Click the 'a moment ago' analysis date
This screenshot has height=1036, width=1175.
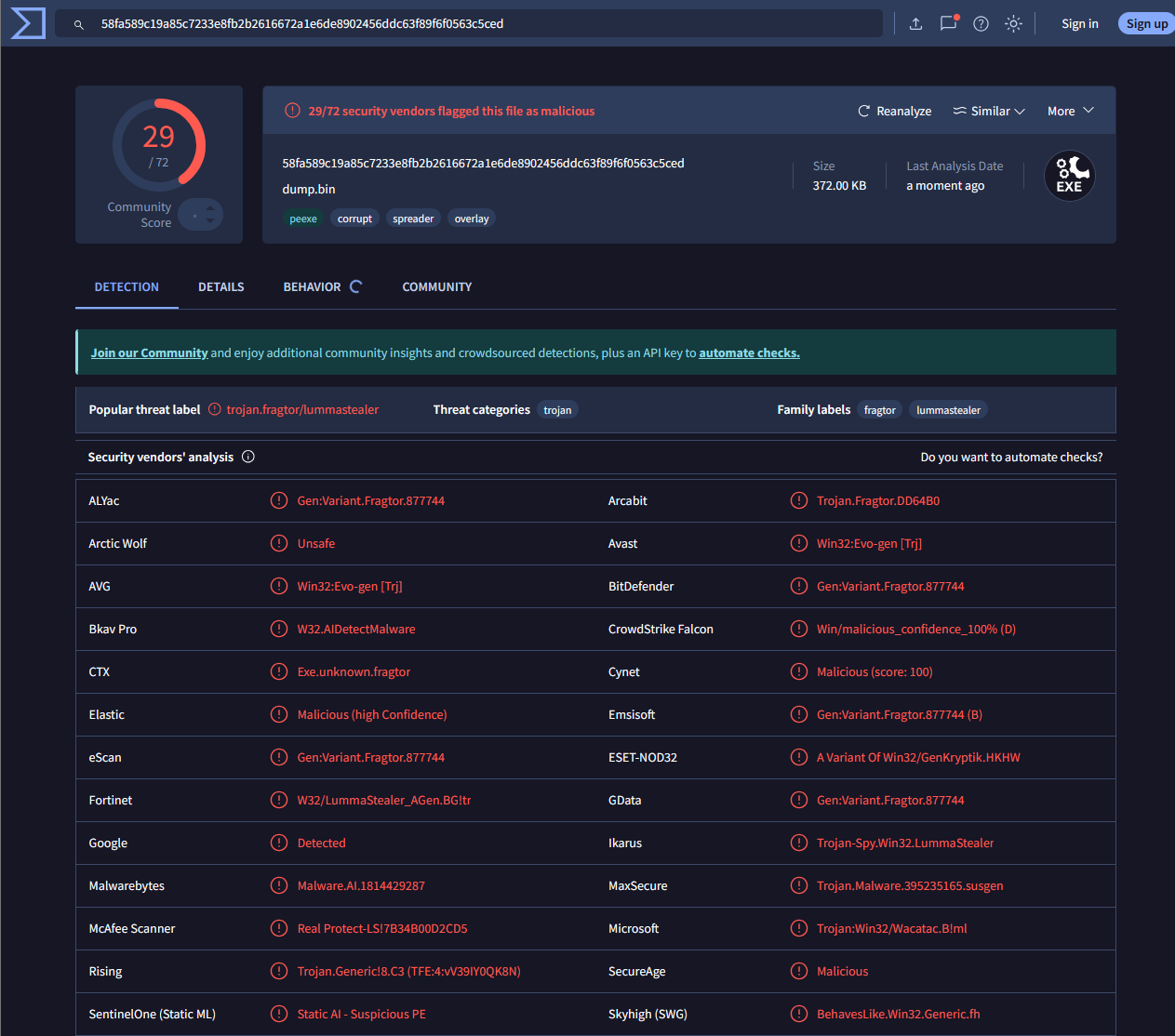945,185
